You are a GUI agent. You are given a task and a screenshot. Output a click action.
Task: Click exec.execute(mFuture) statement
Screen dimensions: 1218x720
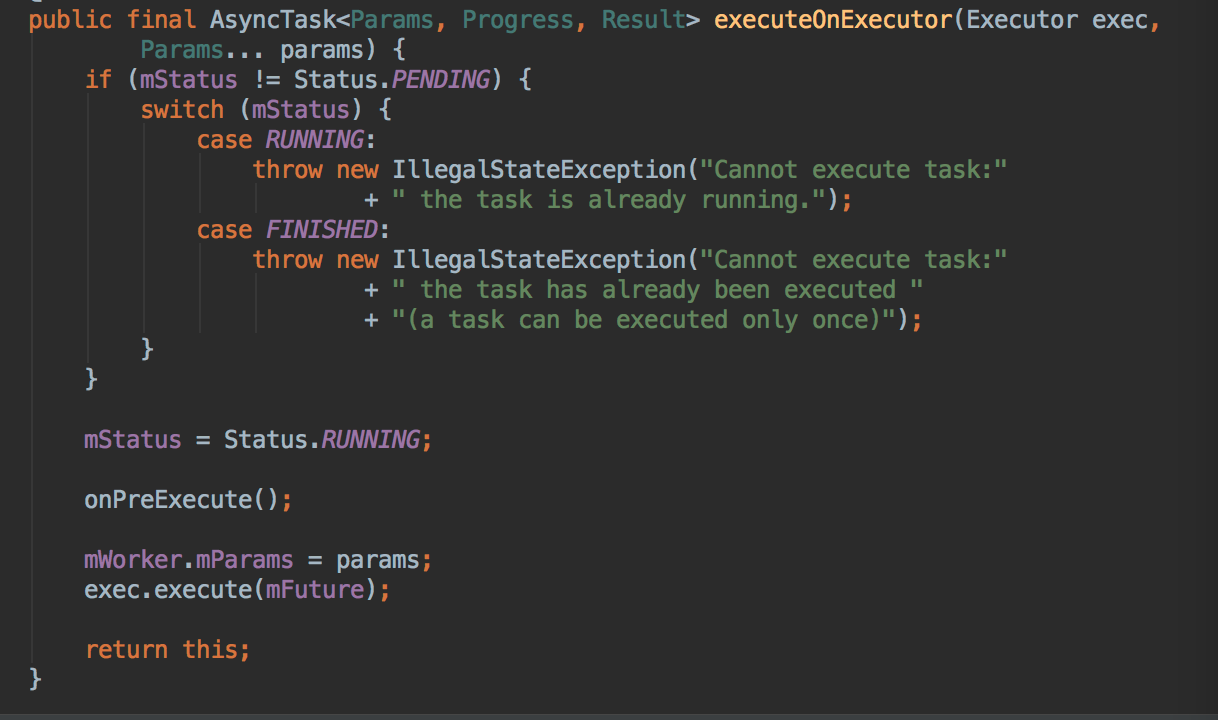[x=237, y=589]
